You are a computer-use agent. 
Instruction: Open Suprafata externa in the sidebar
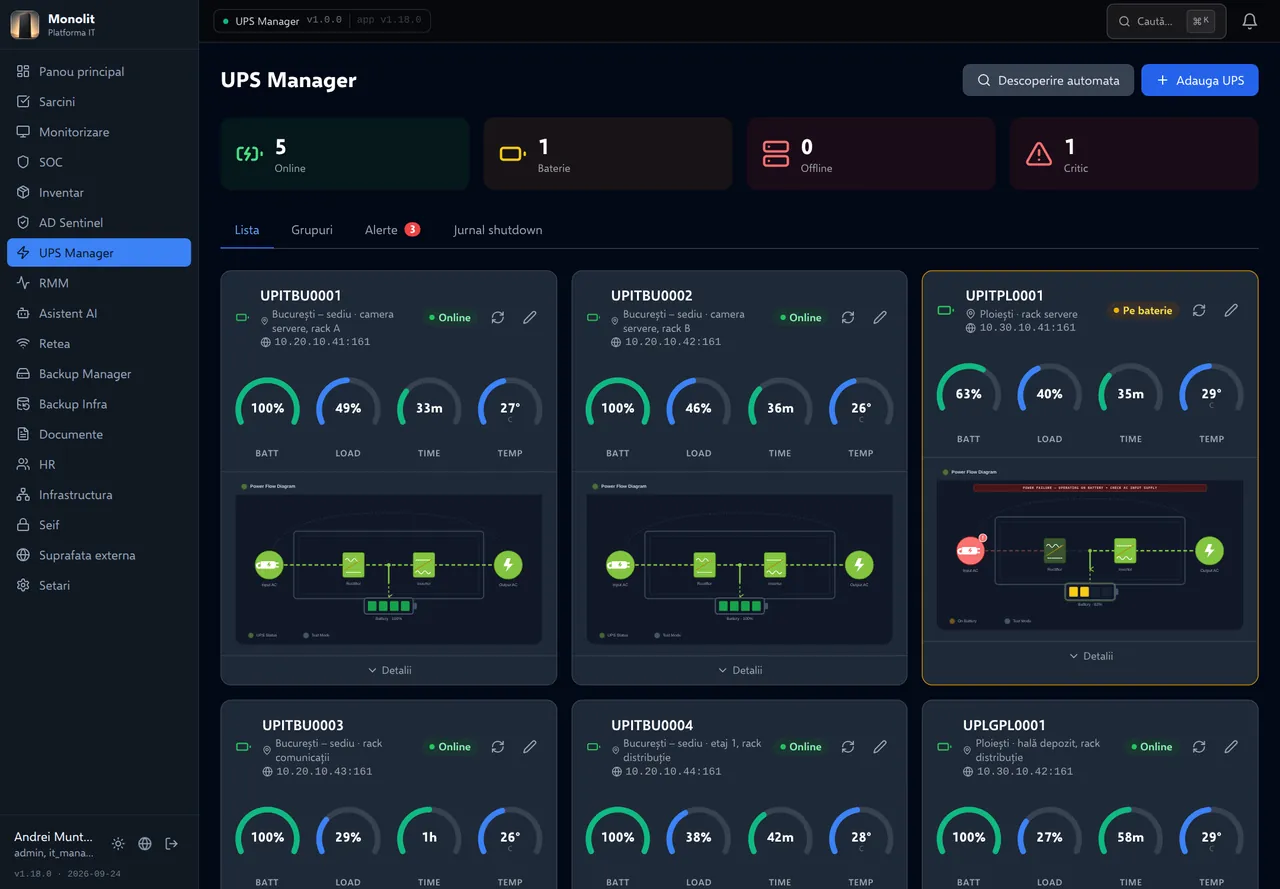coord(99,555)
